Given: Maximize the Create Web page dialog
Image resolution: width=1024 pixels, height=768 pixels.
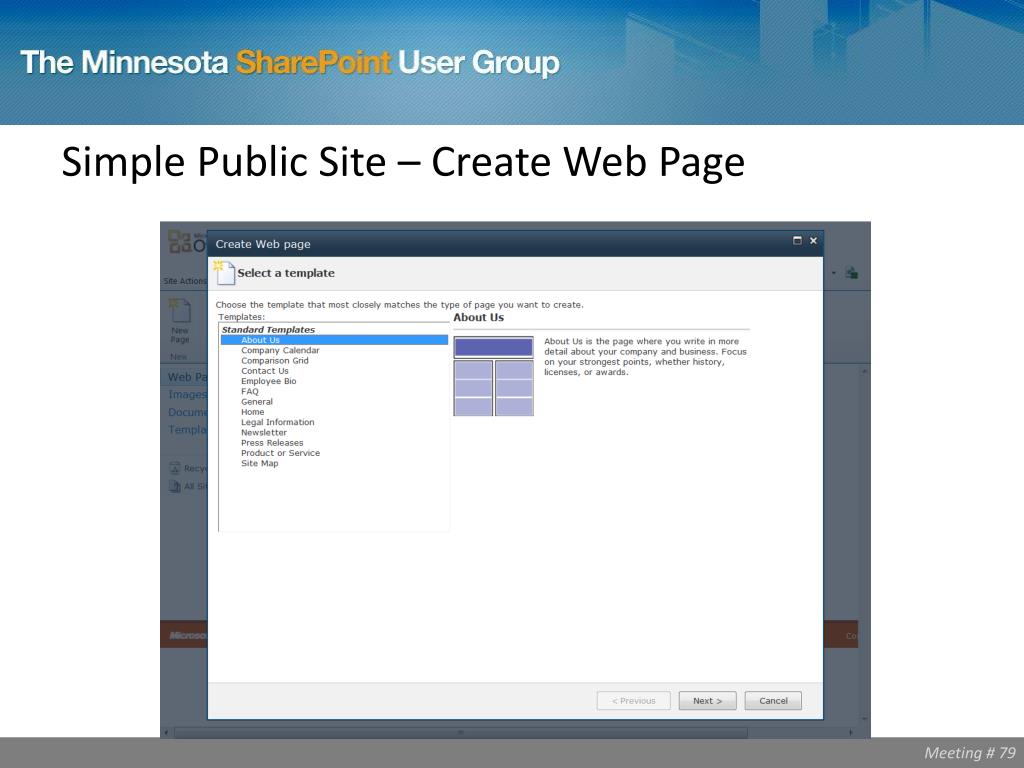Looking at the screenshot, I should pyautogui.click(x=797, y=241).
